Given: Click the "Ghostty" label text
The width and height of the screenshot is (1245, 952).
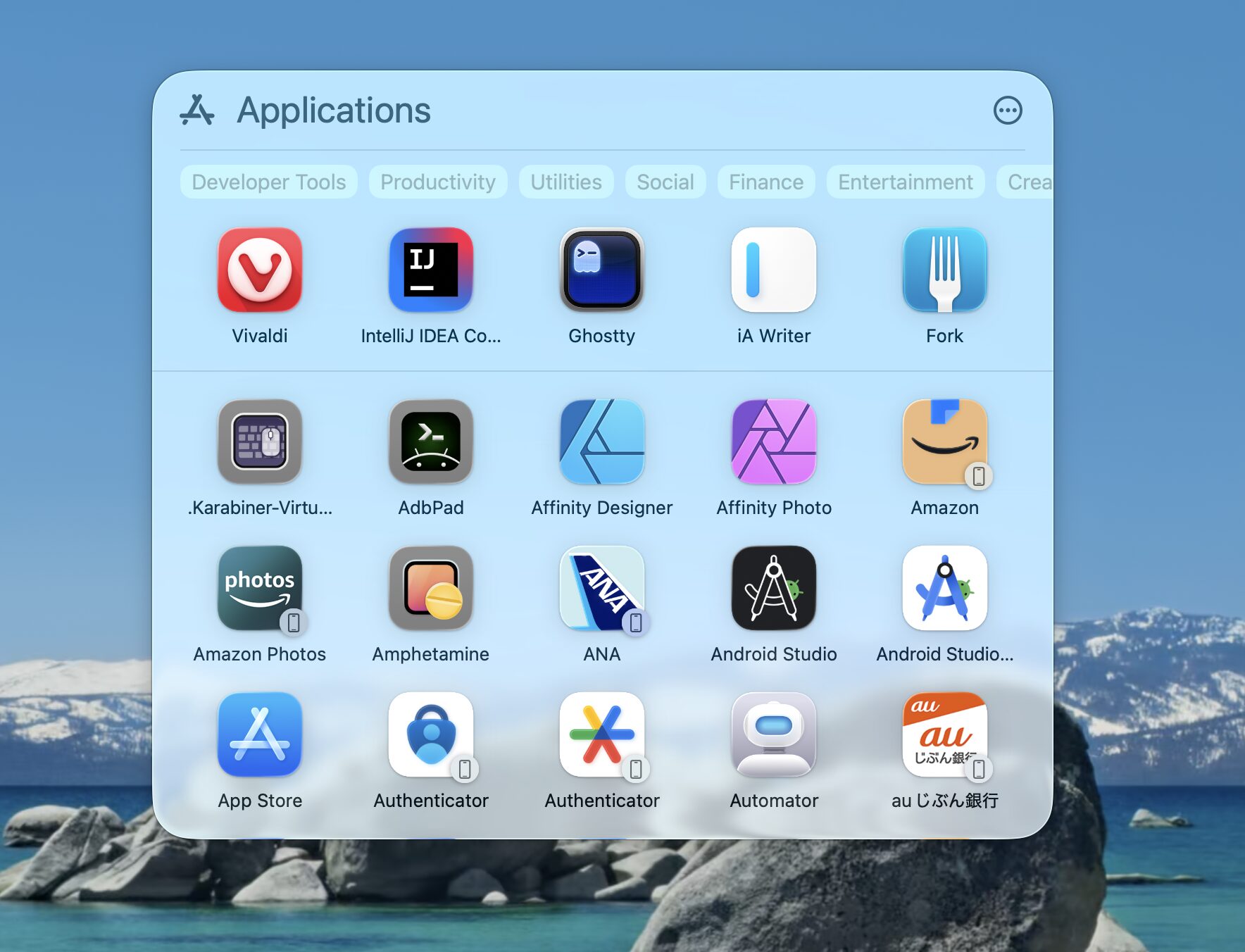Looking at the screenshot, I should pos(602,336).
